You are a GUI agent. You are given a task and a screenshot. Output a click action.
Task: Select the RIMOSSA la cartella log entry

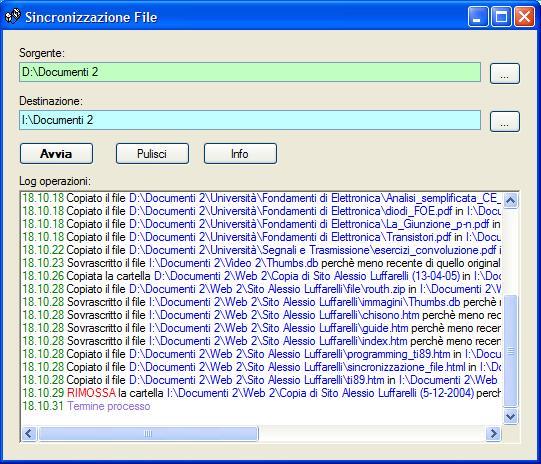tap(261, 393)
